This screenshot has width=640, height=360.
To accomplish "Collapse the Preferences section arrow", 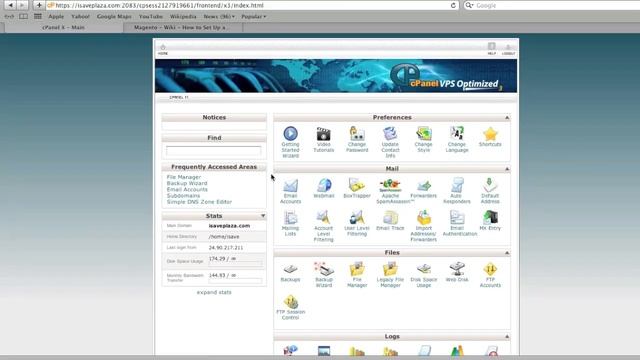I will pyautogui.click(x=507, y=118).
